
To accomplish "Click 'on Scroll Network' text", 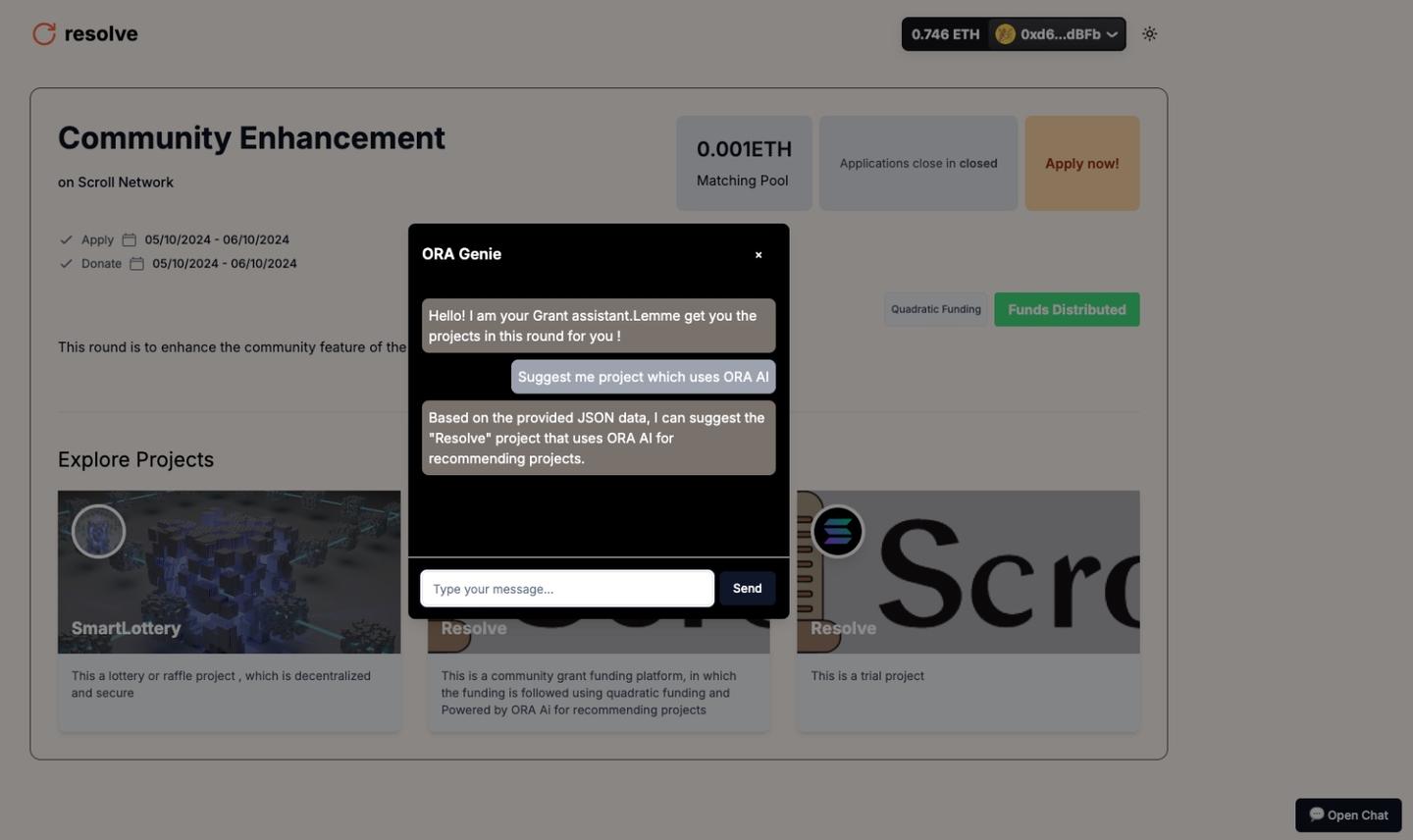I will [x=116, y=183].
